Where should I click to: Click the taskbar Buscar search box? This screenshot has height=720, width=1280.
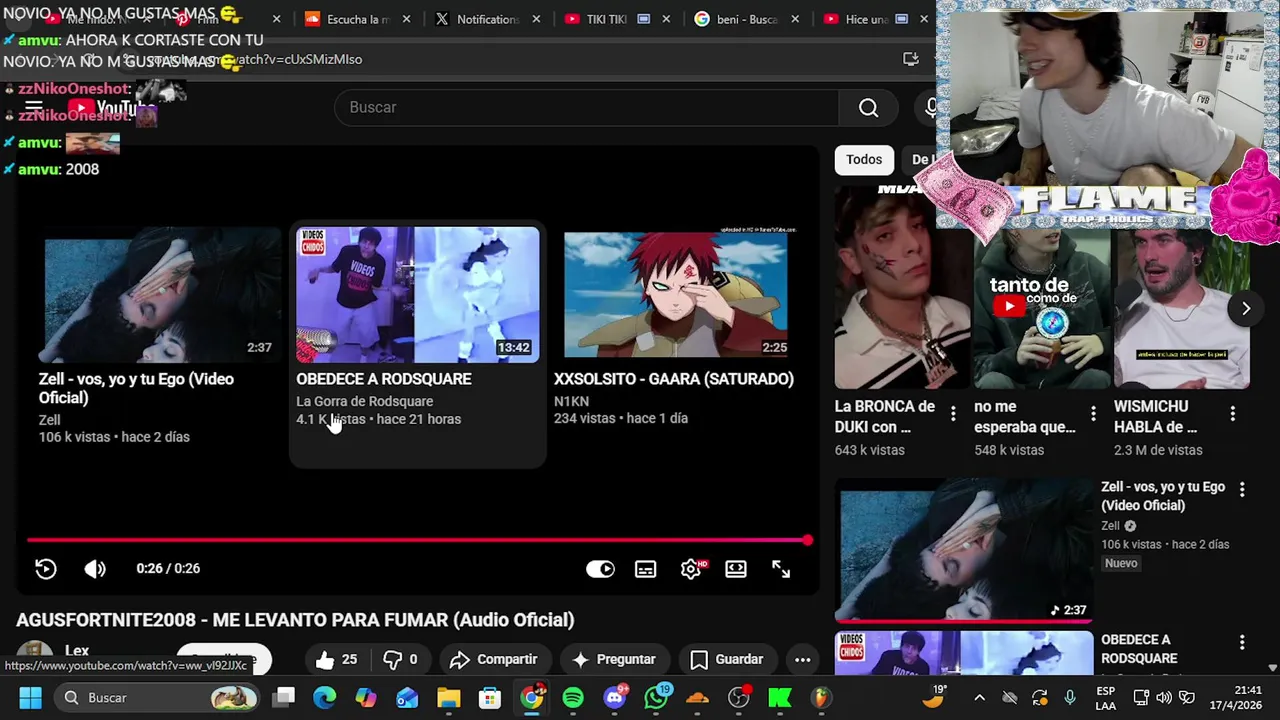(157, 697)
